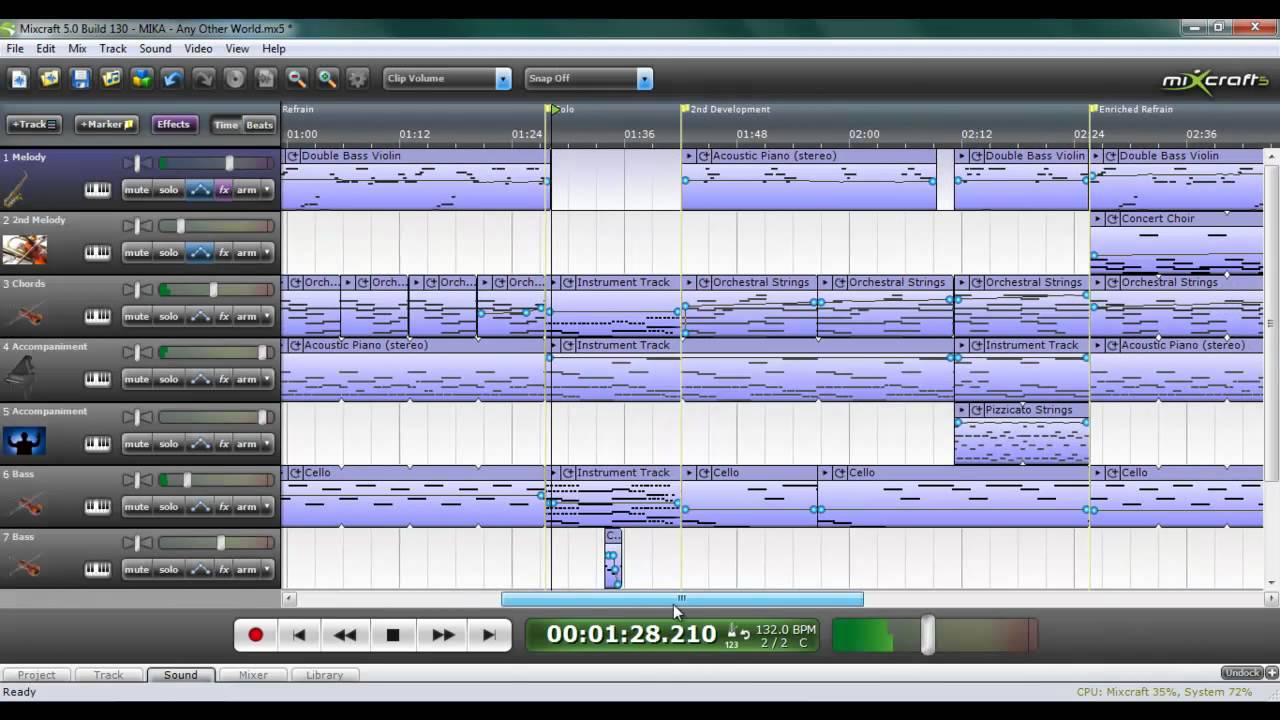The height and width of the screenshot is (720, 1280).
Task: Click the horizontal timeline scrollbar thumb
Action: pos(682,599)
